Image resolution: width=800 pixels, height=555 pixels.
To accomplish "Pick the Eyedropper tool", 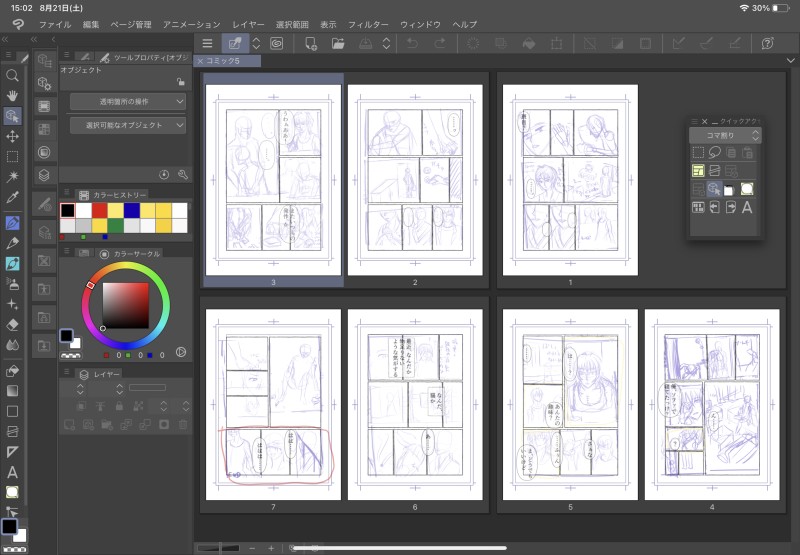I will pyautogui.click(x=12, y=198).
